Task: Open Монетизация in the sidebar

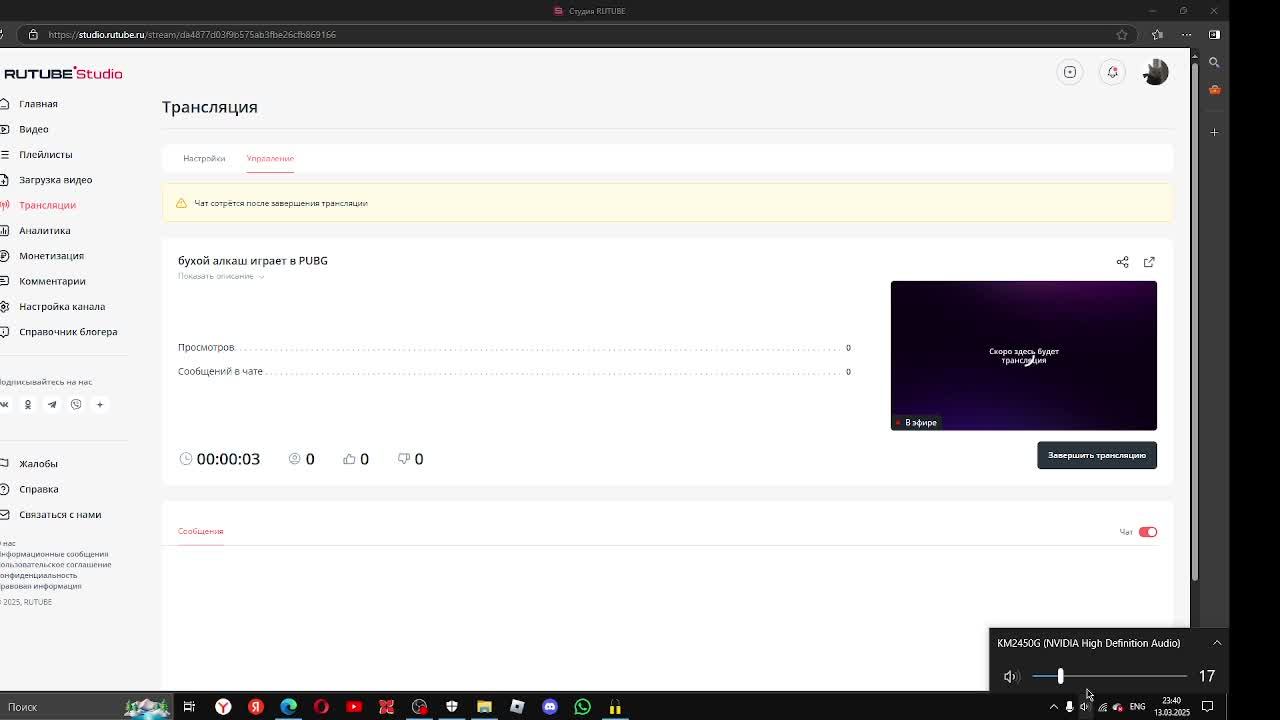Action: 51,256
